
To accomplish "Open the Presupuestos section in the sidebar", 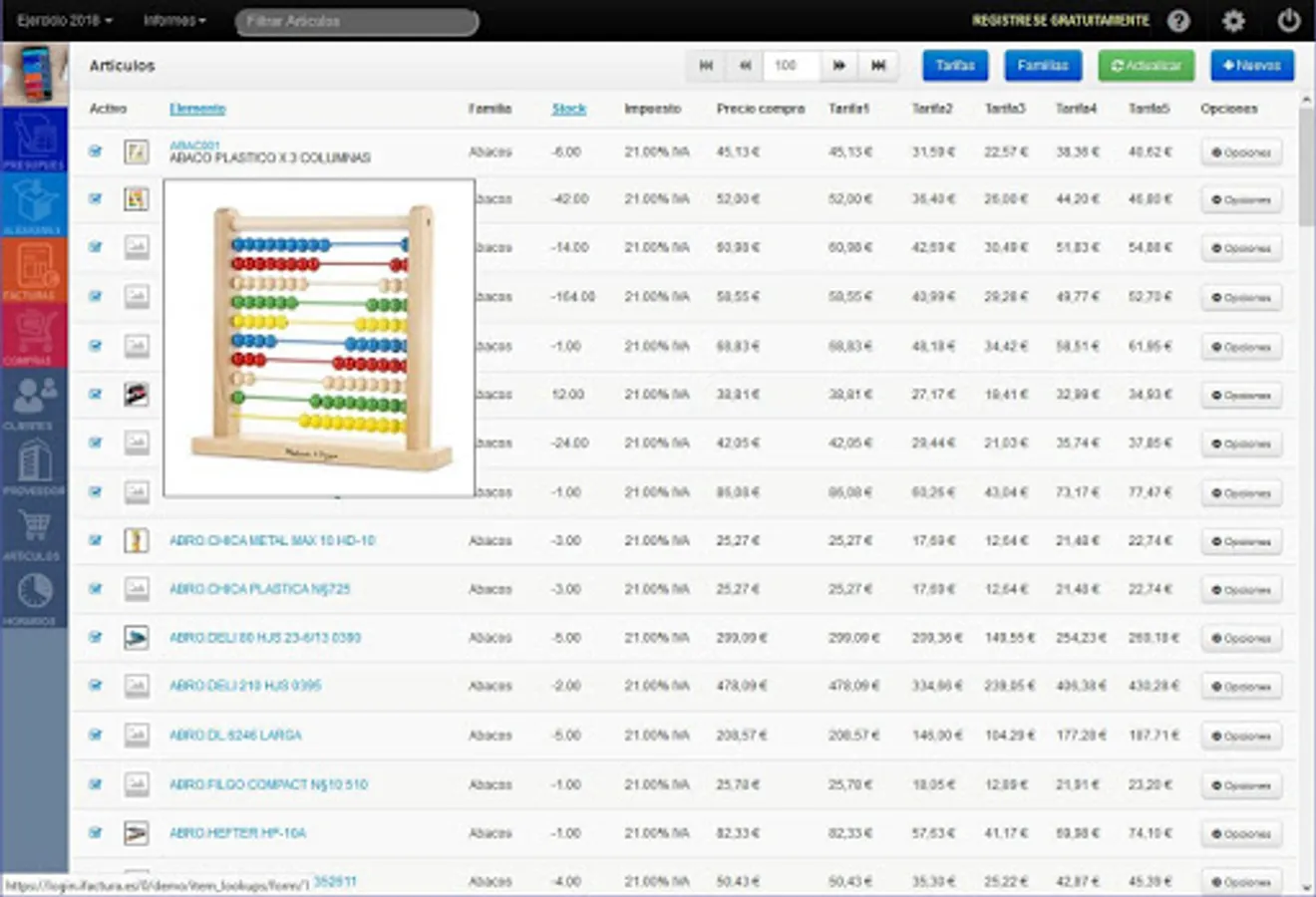I will pos(35,140).
